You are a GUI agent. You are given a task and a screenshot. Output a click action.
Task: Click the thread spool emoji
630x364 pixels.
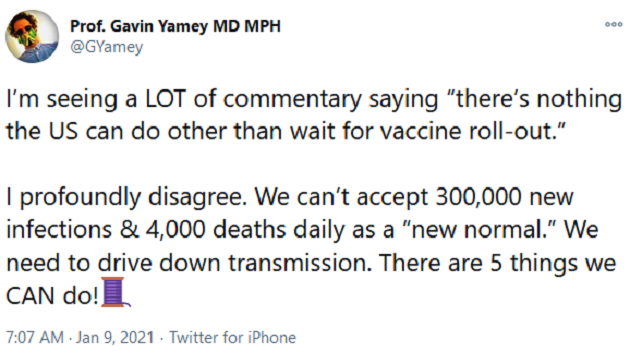[x=117, y=292]
